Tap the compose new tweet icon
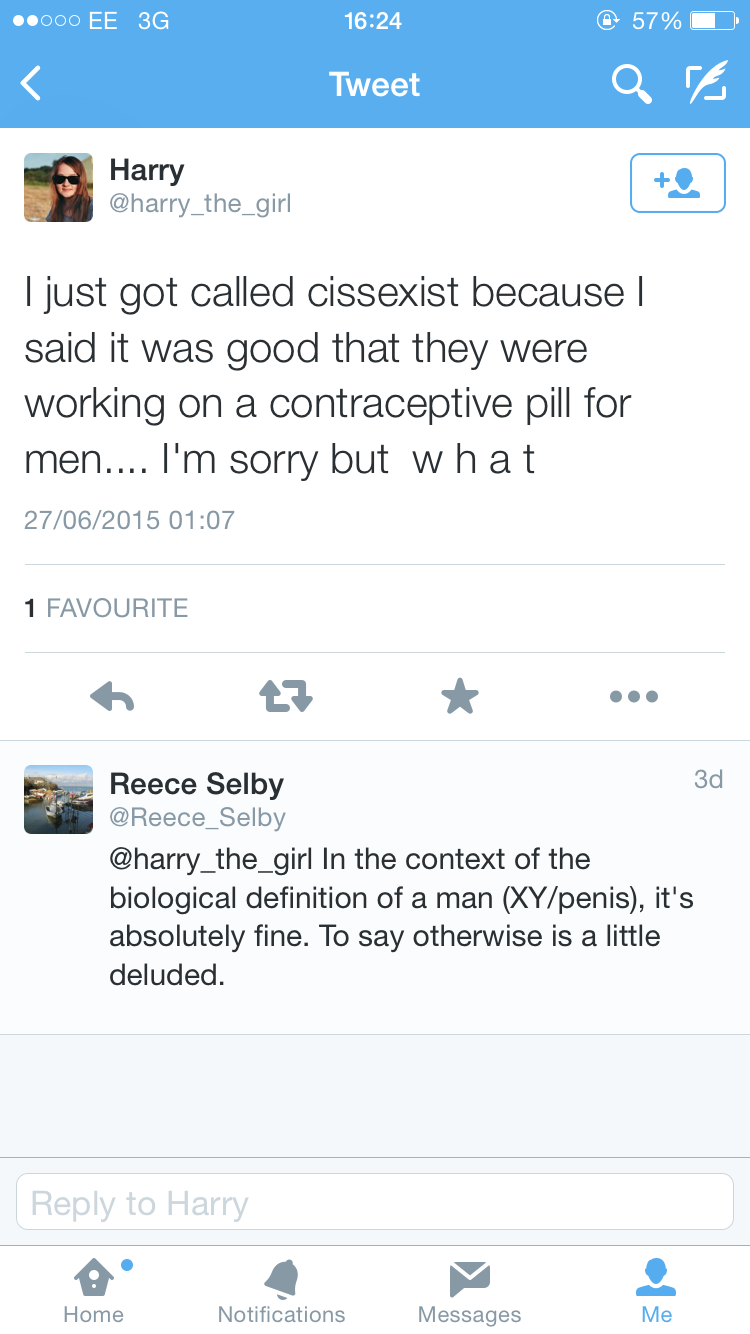 coord(705,84)
